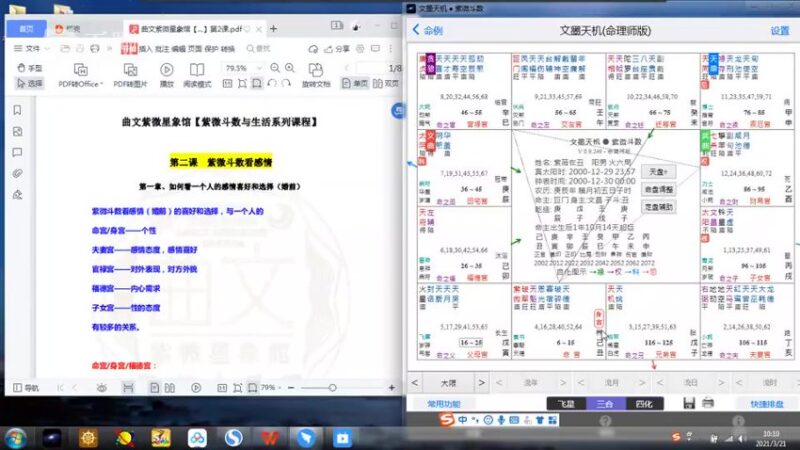
Task: Open signature panel in PDF sidebar
Action: coord(17,194)
